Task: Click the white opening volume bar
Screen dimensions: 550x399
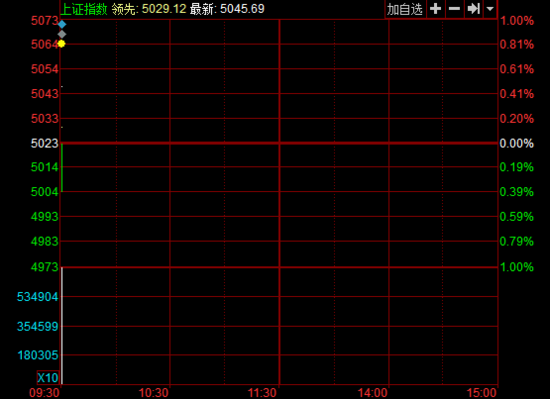Action: point(62,326)
